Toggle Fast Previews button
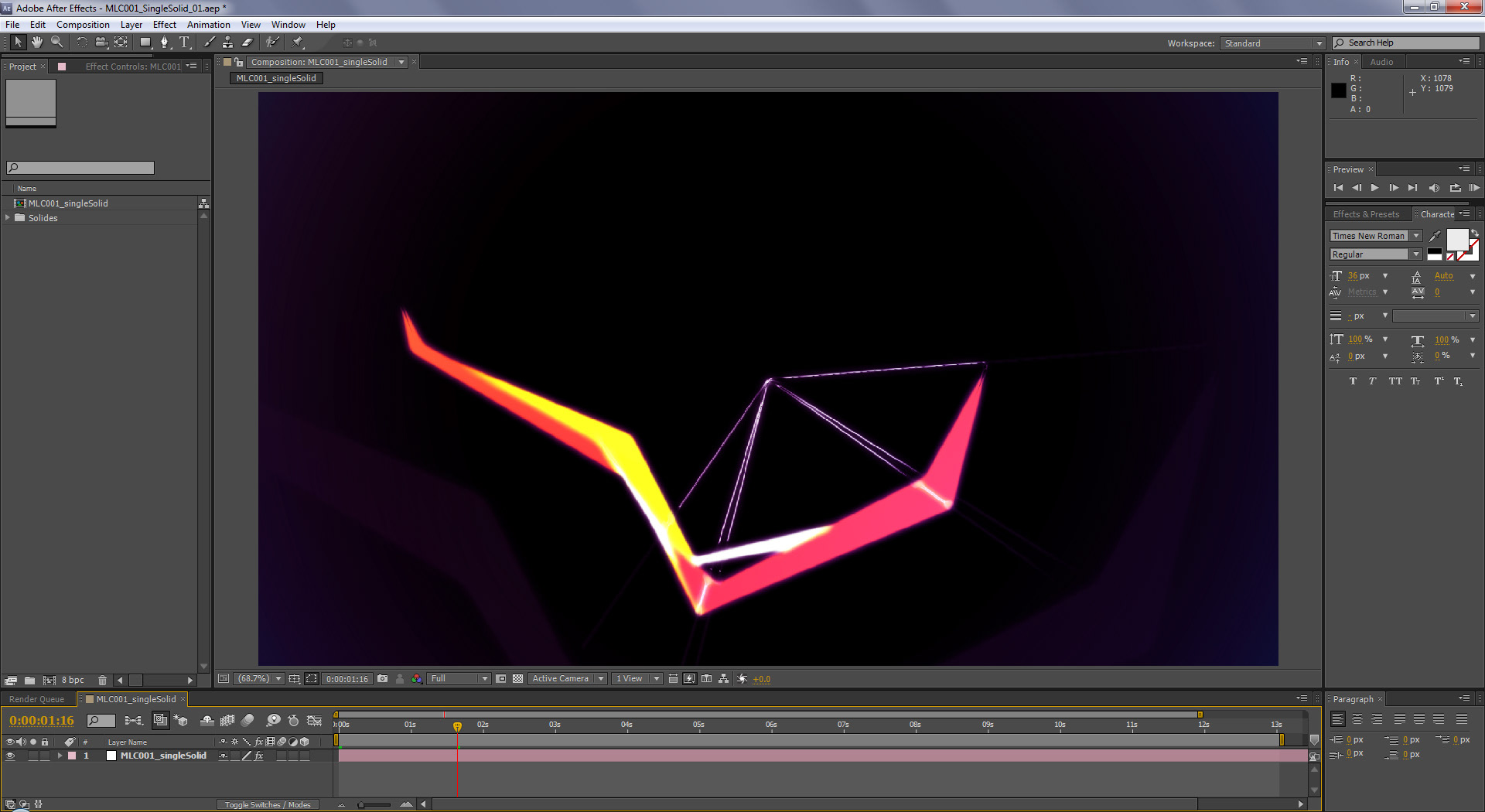Image resolution: width=1485 pixels, height=812 pixels. click(689, 679)
